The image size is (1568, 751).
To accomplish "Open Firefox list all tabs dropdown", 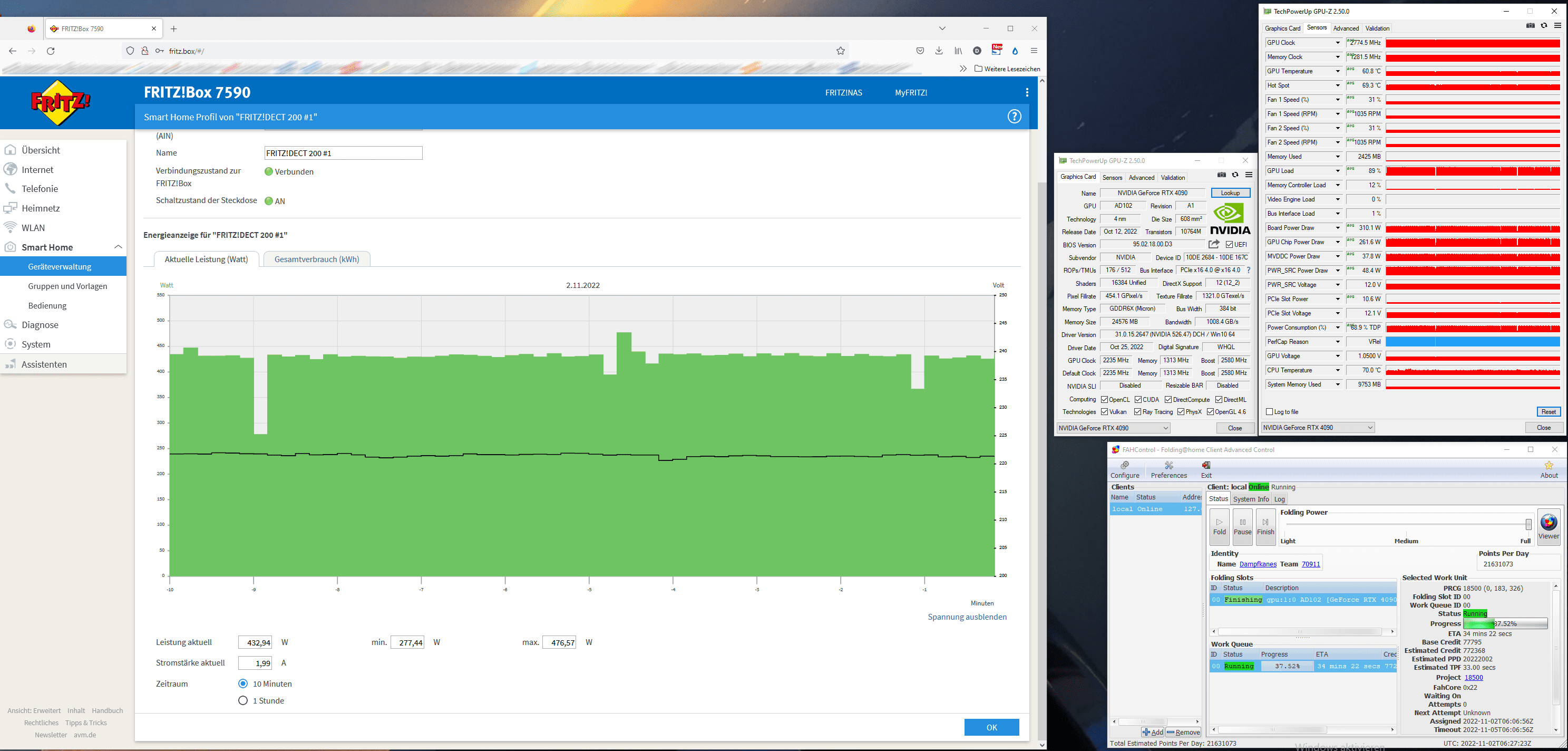I will click(x=942, y=28).
